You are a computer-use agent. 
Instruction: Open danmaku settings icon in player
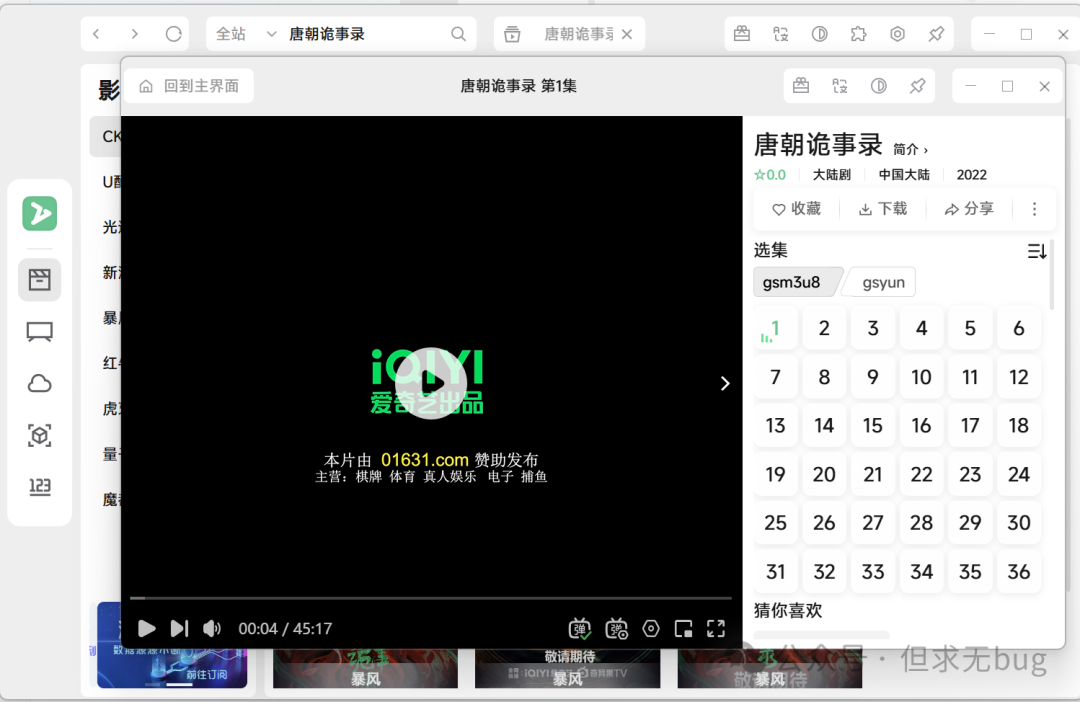click(x=617, y=628)
